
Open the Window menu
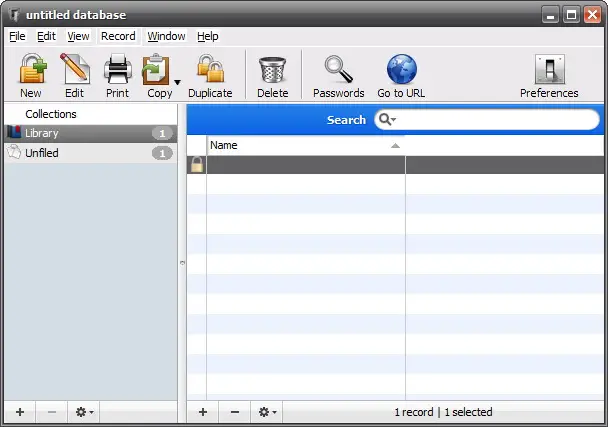[x=166, y=36]
